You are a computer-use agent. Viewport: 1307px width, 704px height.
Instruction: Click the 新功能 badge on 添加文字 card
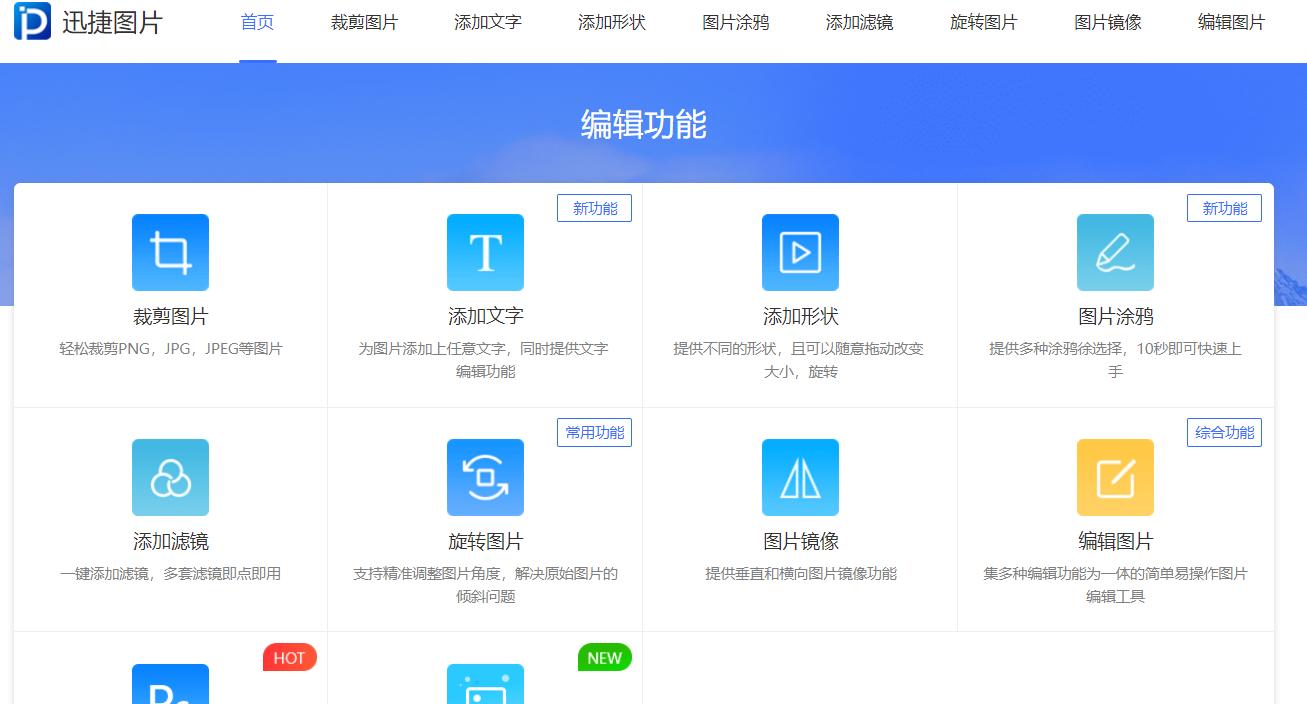[594, 208]
